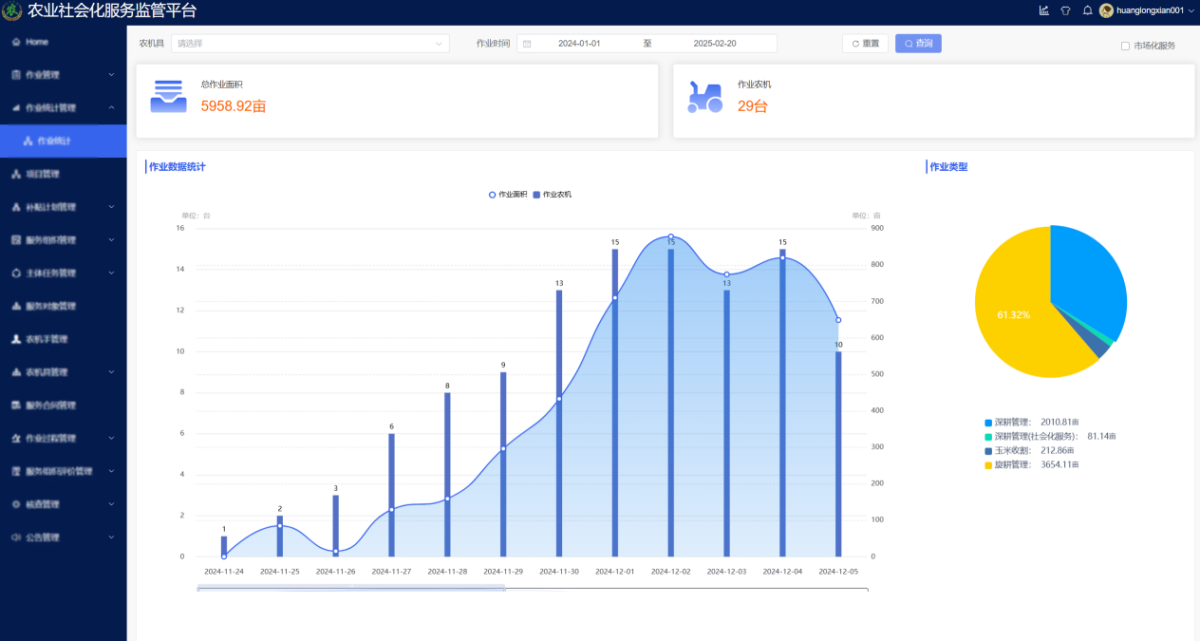The width and height of the screenshot is (1200, 641).
Task: Open the 农机具 selection dropdown
Action: (310, 44)
